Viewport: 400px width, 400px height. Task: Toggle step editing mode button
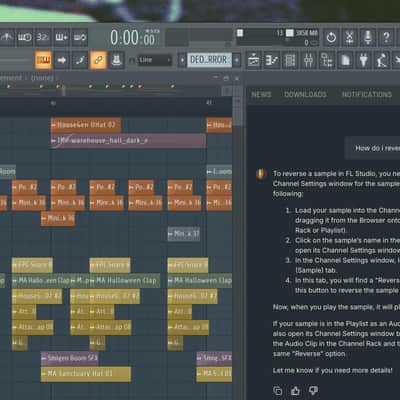pyautogui.click(x=80, y=60)
